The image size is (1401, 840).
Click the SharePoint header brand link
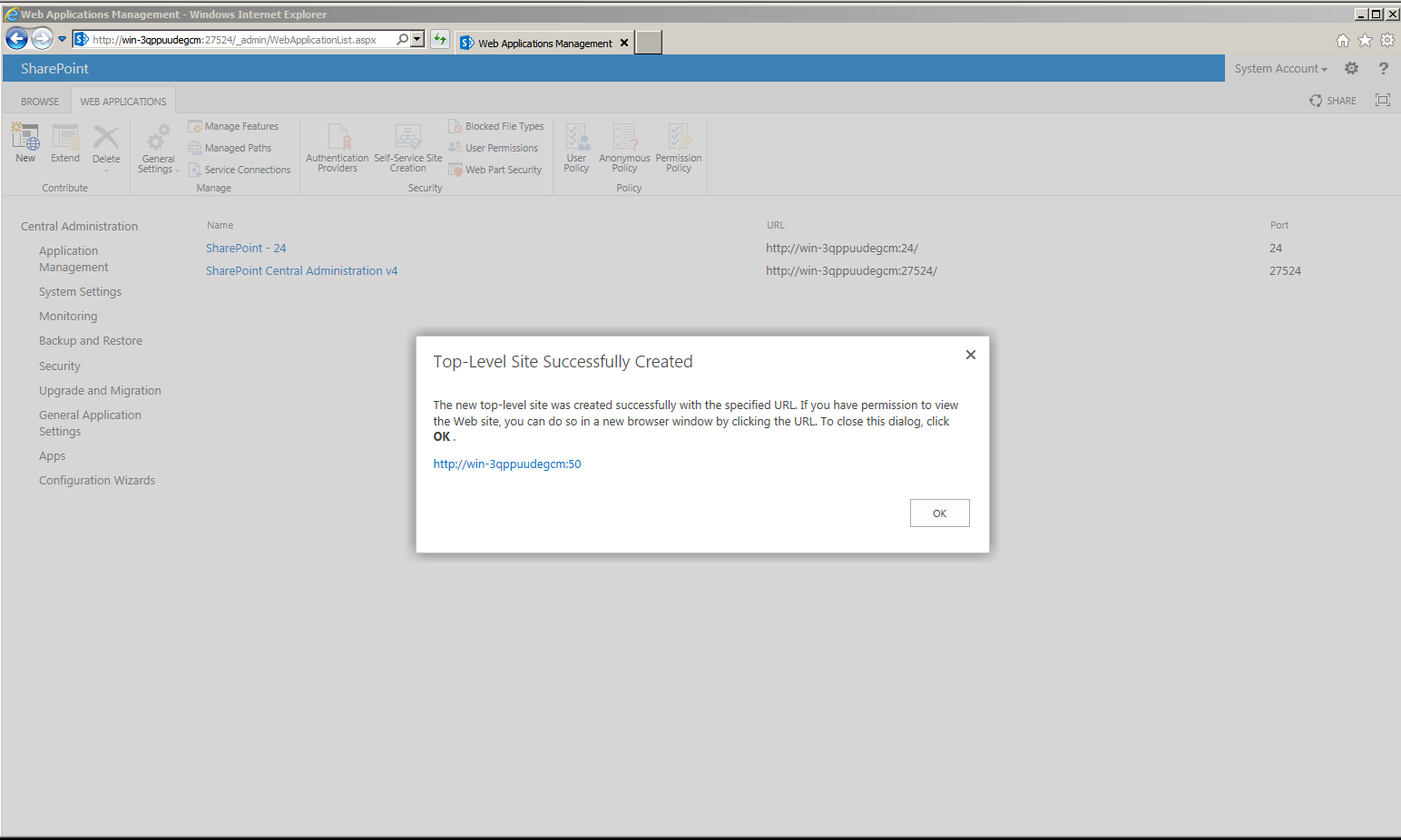click(54, 68)
